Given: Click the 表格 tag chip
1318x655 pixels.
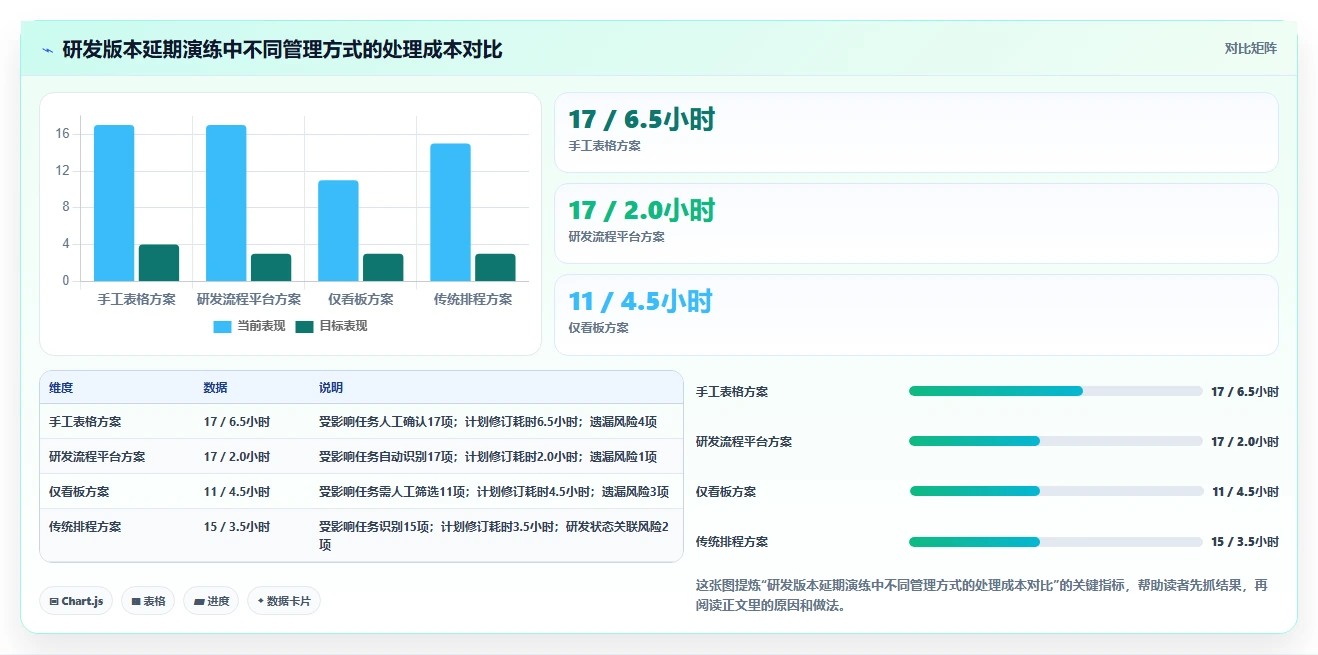Looking at the screenshot, I should 148,601.
